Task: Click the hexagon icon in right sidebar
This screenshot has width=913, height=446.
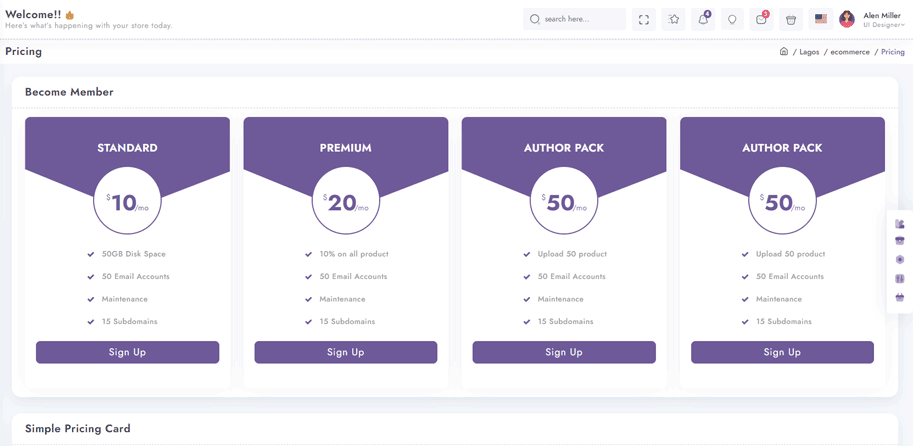Action: coord(900,260)
